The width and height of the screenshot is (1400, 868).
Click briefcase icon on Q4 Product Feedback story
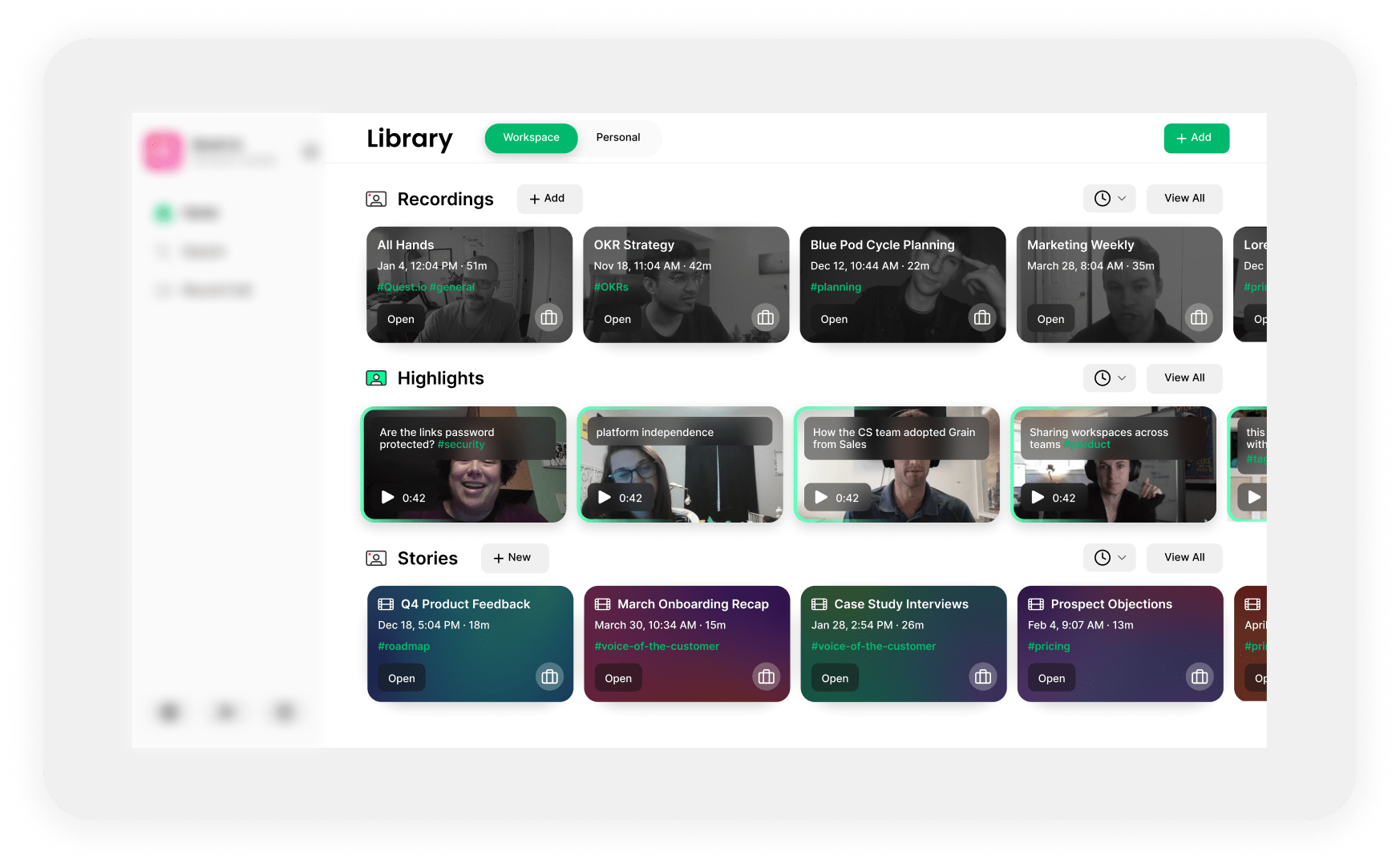pyautogui.click(x=549, y=677)
